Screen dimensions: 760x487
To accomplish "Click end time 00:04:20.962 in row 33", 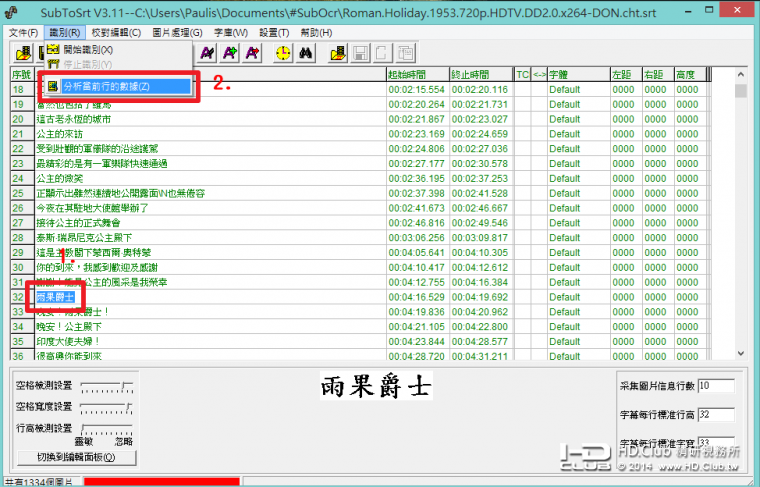I will point(480,312).
